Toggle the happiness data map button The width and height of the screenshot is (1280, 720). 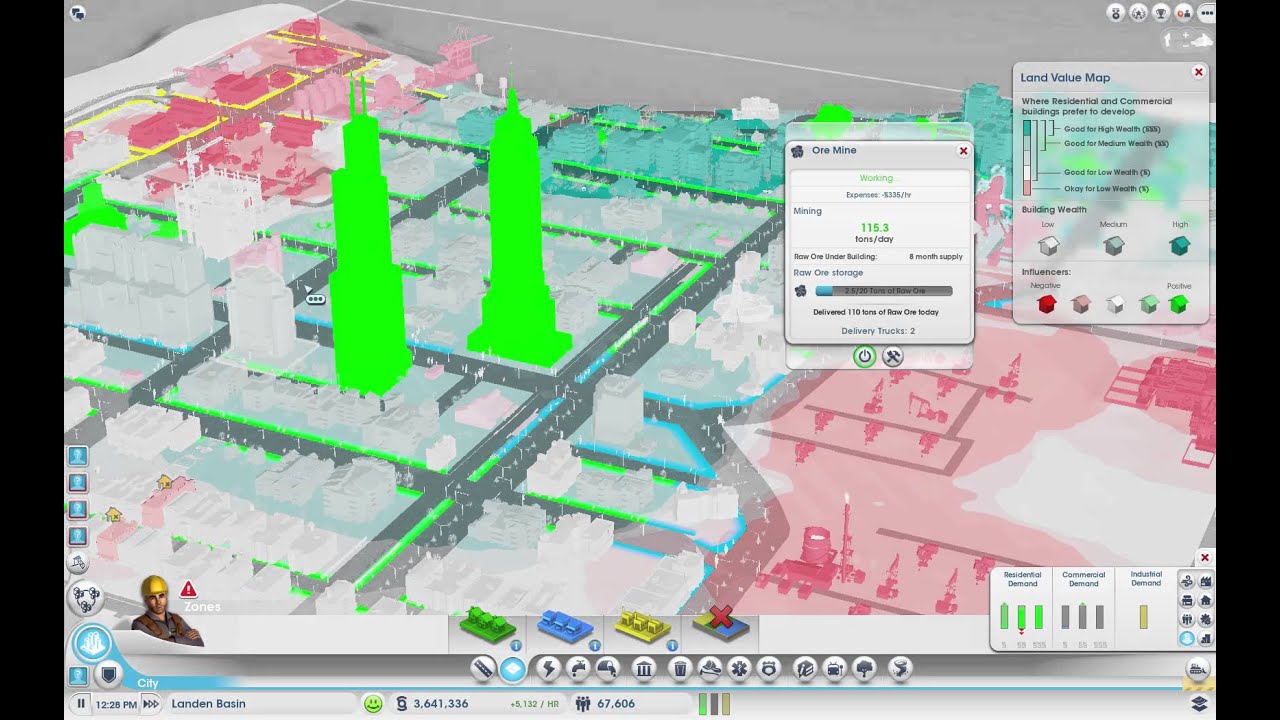coord(1206,620)
